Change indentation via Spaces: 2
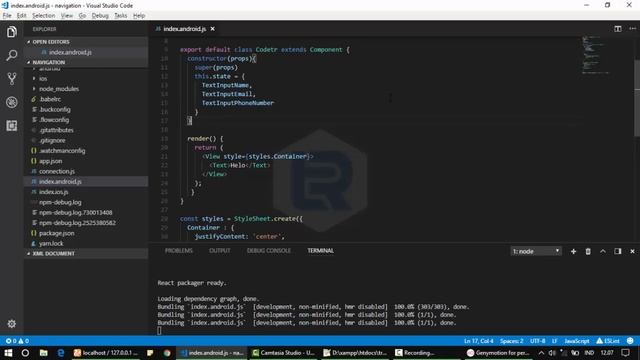640x360 pixels. click(511, 341)
